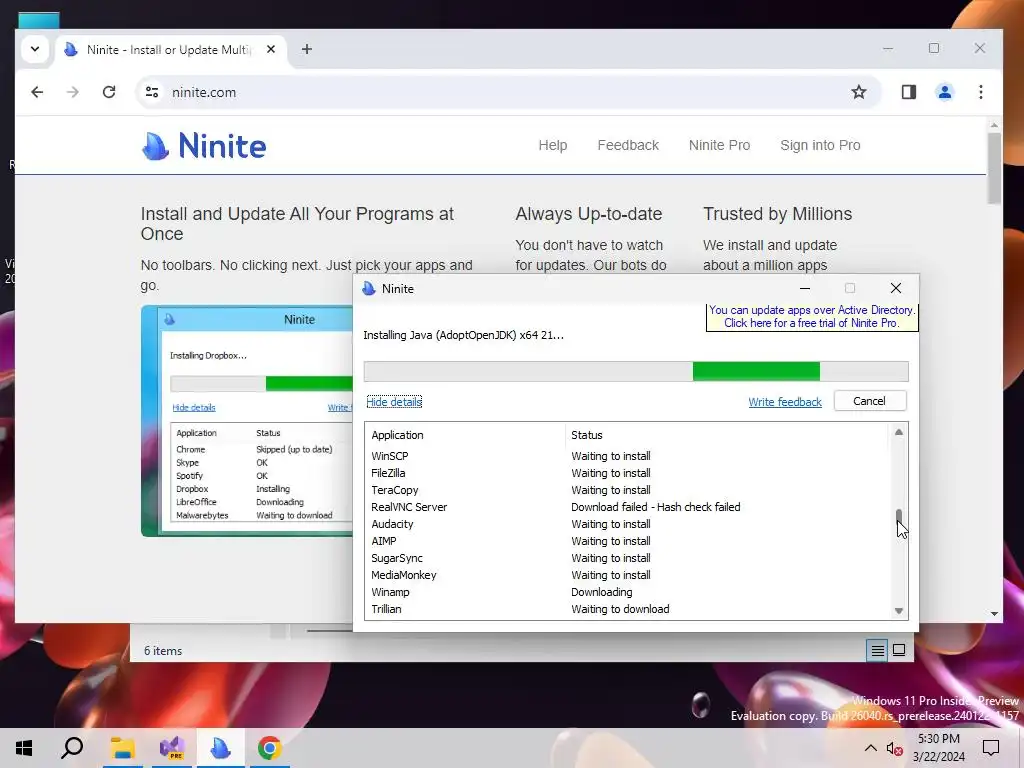Click the browser page scroll down arrow

point(994,614)
